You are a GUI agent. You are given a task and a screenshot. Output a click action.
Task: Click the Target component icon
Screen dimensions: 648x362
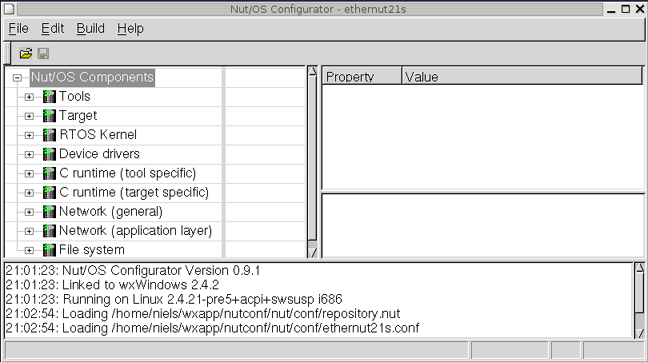point(49,116)
